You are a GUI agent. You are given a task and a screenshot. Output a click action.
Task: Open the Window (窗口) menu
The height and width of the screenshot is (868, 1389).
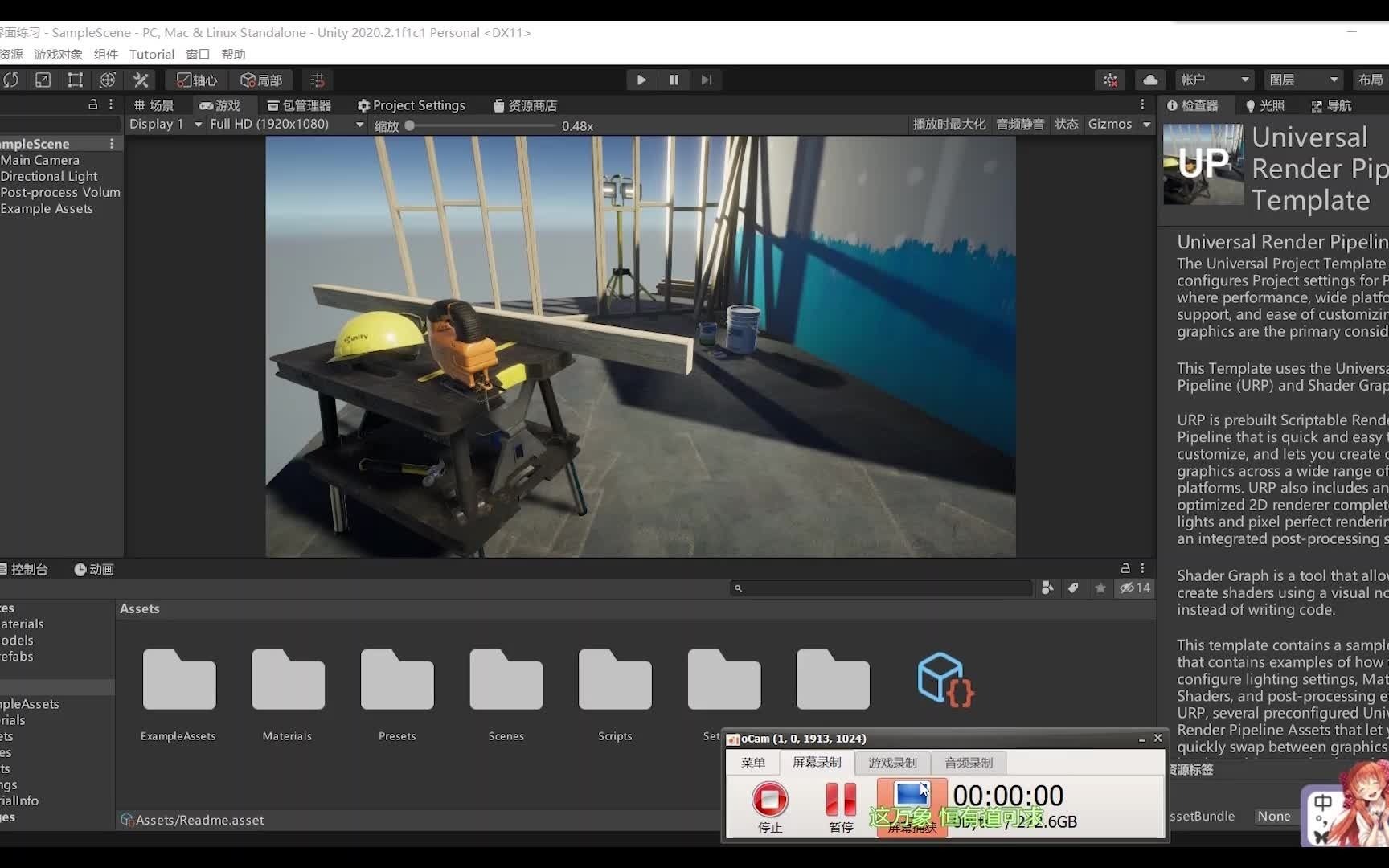coord(198,54)
